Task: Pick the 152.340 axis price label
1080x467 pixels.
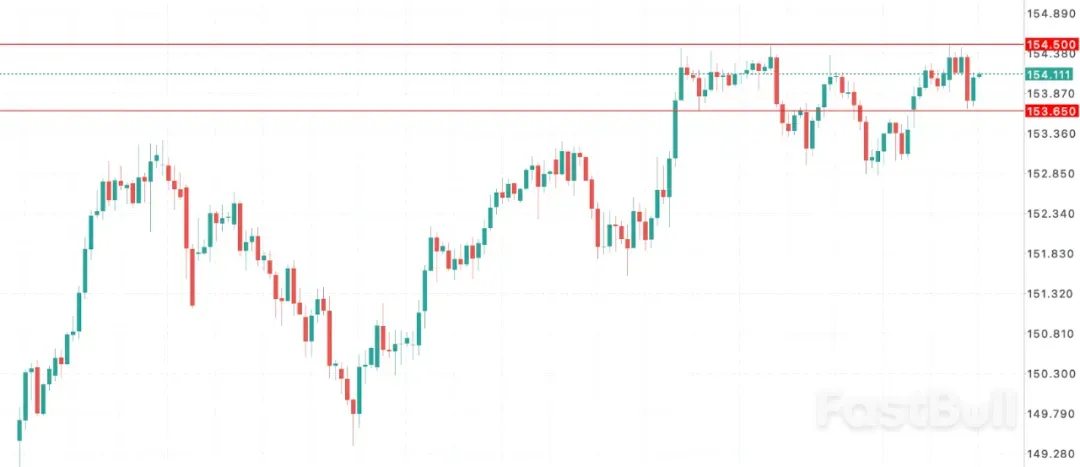Action: (x=1051, y=213)
